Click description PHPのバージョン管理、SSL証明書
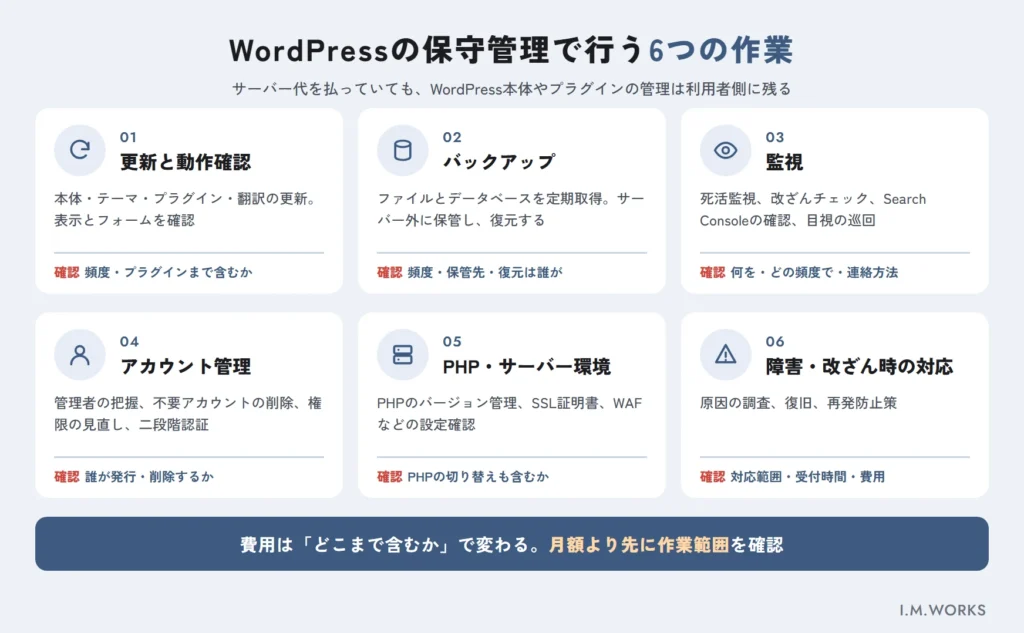 point(509,414)
